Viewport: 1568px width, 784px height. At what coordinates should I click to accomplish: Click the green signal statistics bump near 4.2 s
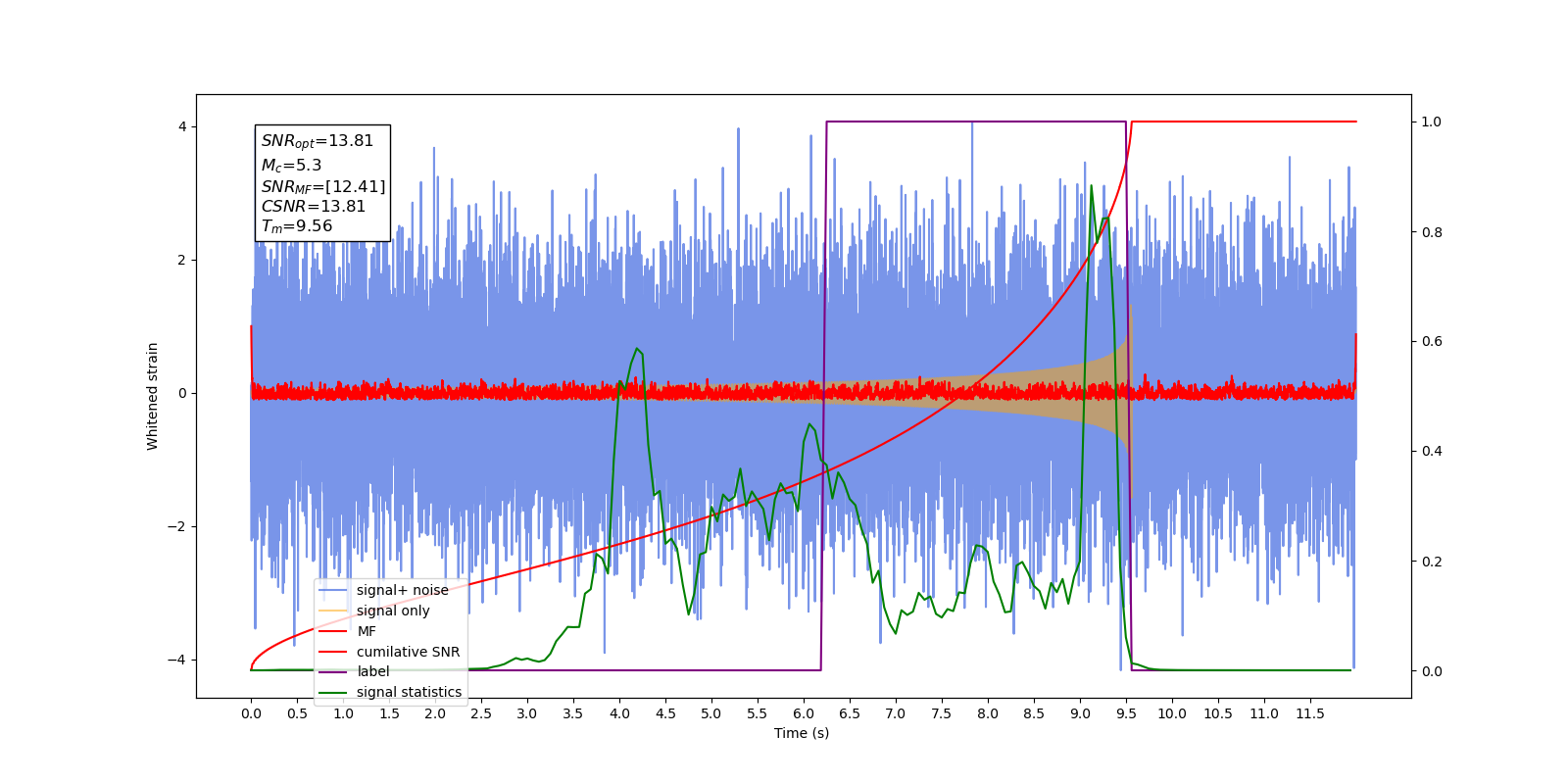click(x=637, y=349)
